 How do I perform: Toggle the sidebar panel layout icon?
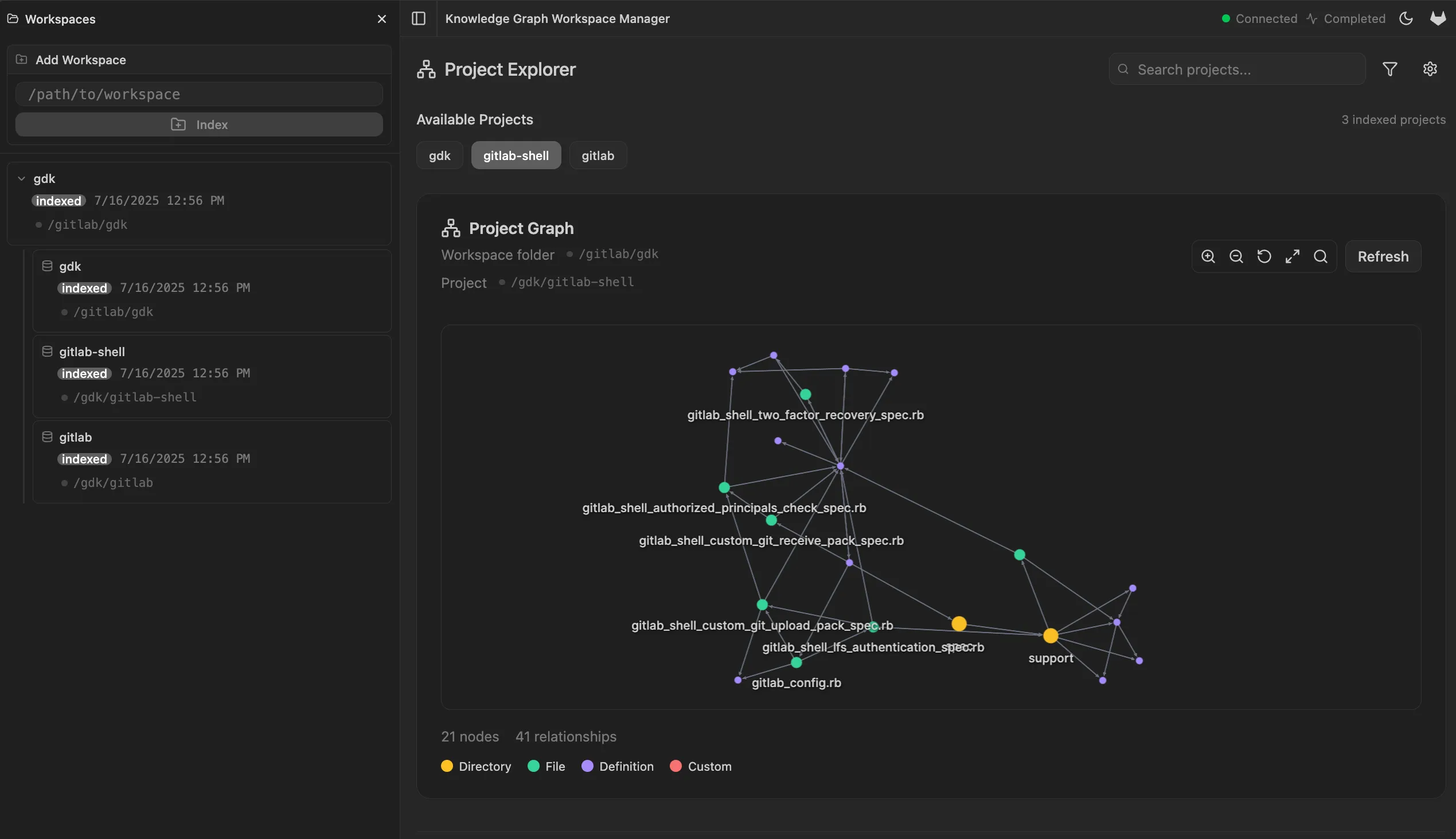pyautogui.click(x=419, y=18)
